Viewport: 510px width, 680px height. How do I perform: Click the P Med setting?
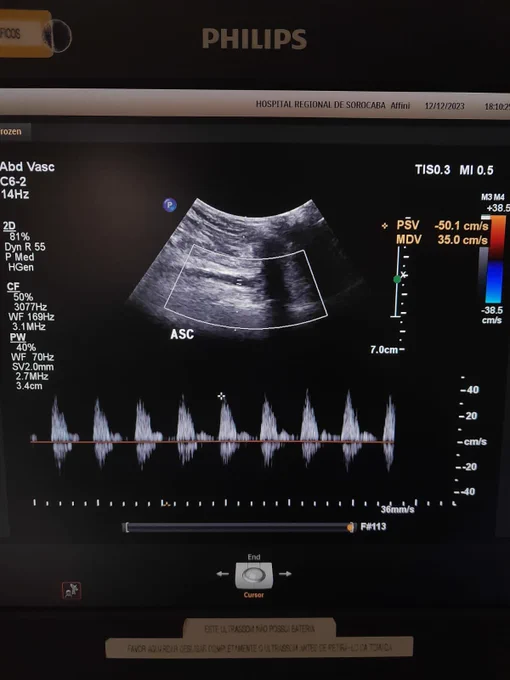point(20,257)
